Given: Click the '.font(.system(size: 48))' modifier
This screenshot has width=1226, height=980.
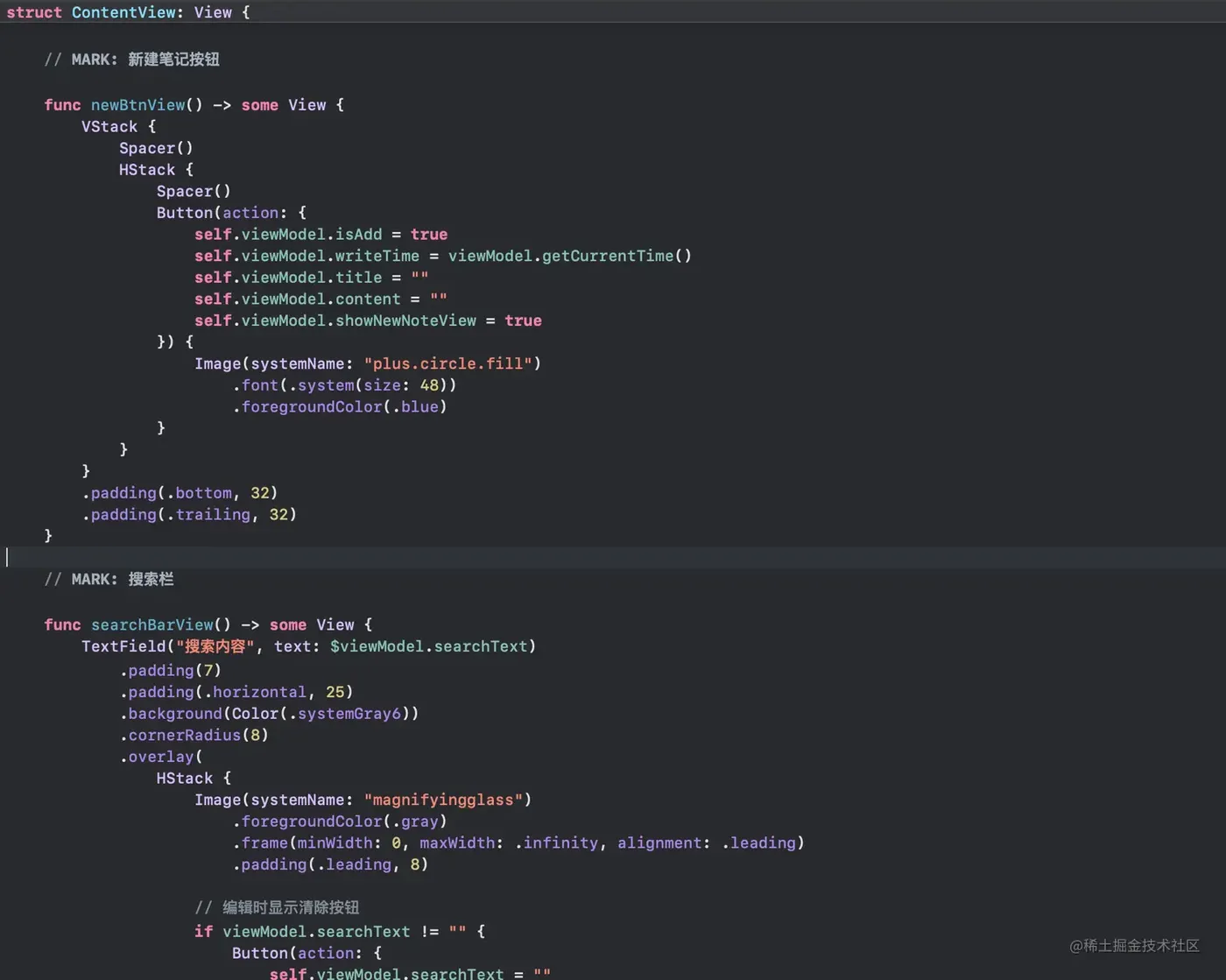Looking at the screenshot, I should 344,385.
